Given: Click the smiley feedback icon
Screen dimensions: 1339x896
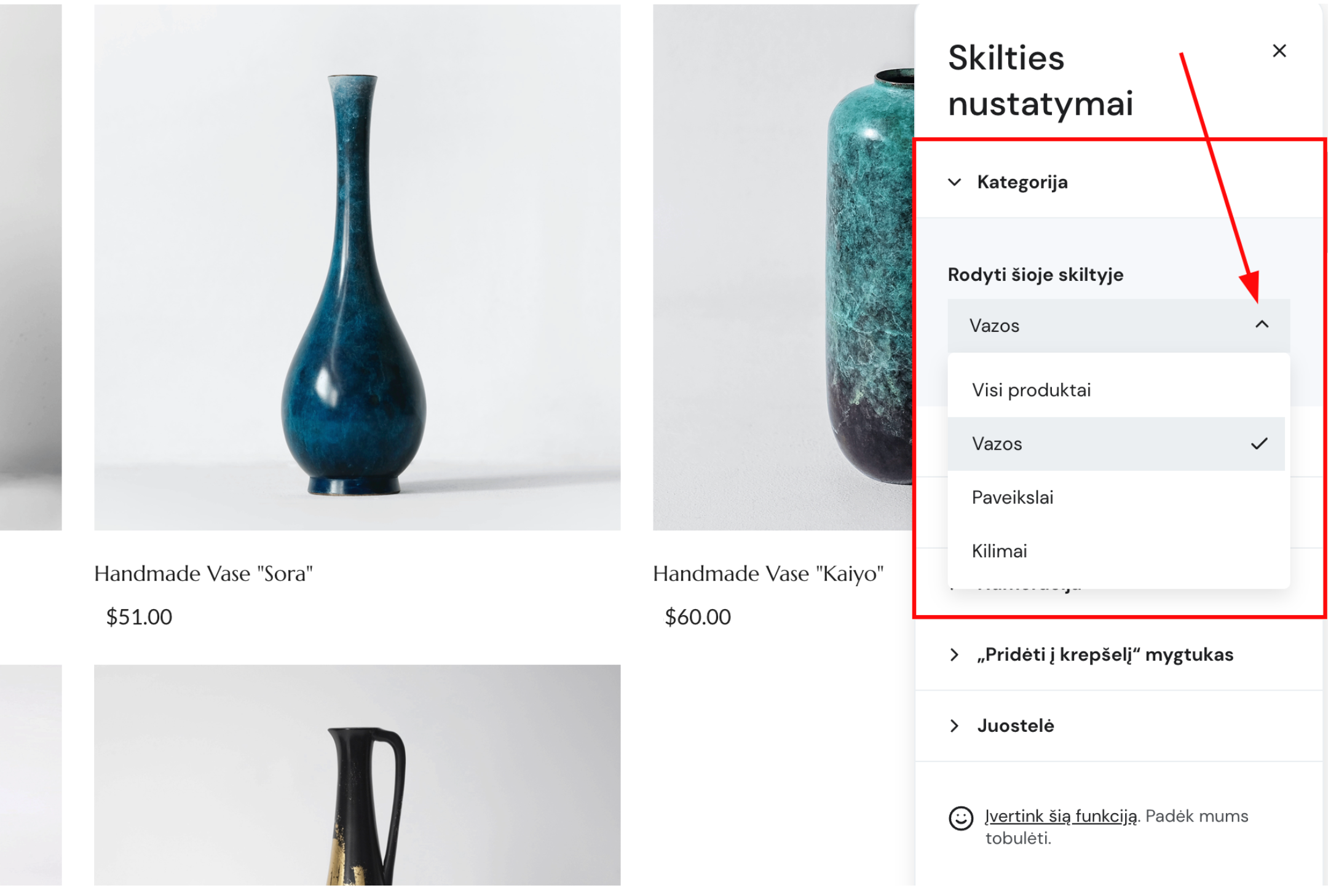Looking at the screenshot, I should [x=960, y=818].
